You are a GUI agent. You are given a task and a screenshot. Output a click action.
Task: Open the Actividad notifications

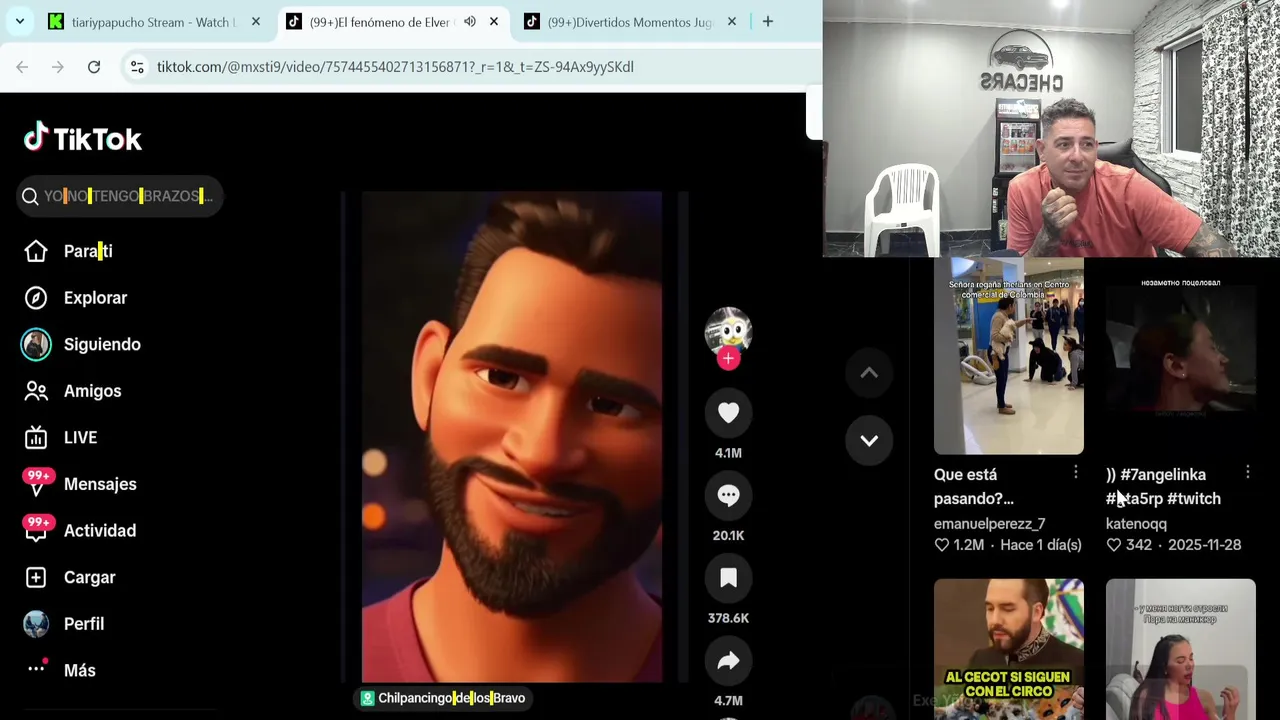[x=100, y=531]
